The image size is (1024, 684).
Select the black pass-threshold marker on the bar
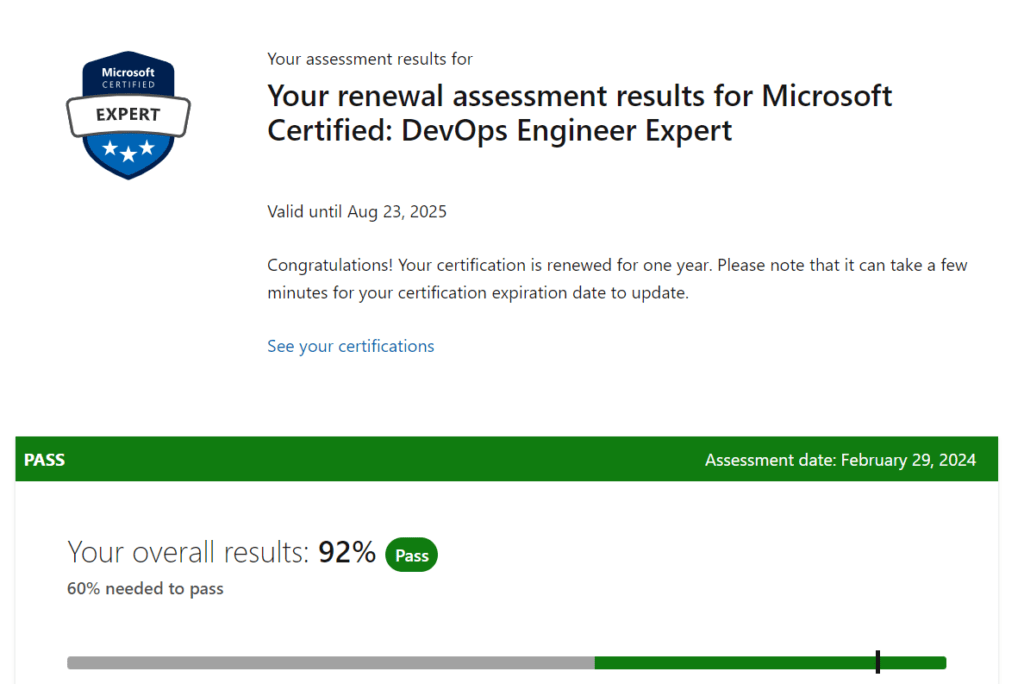(x=878, y=661)
